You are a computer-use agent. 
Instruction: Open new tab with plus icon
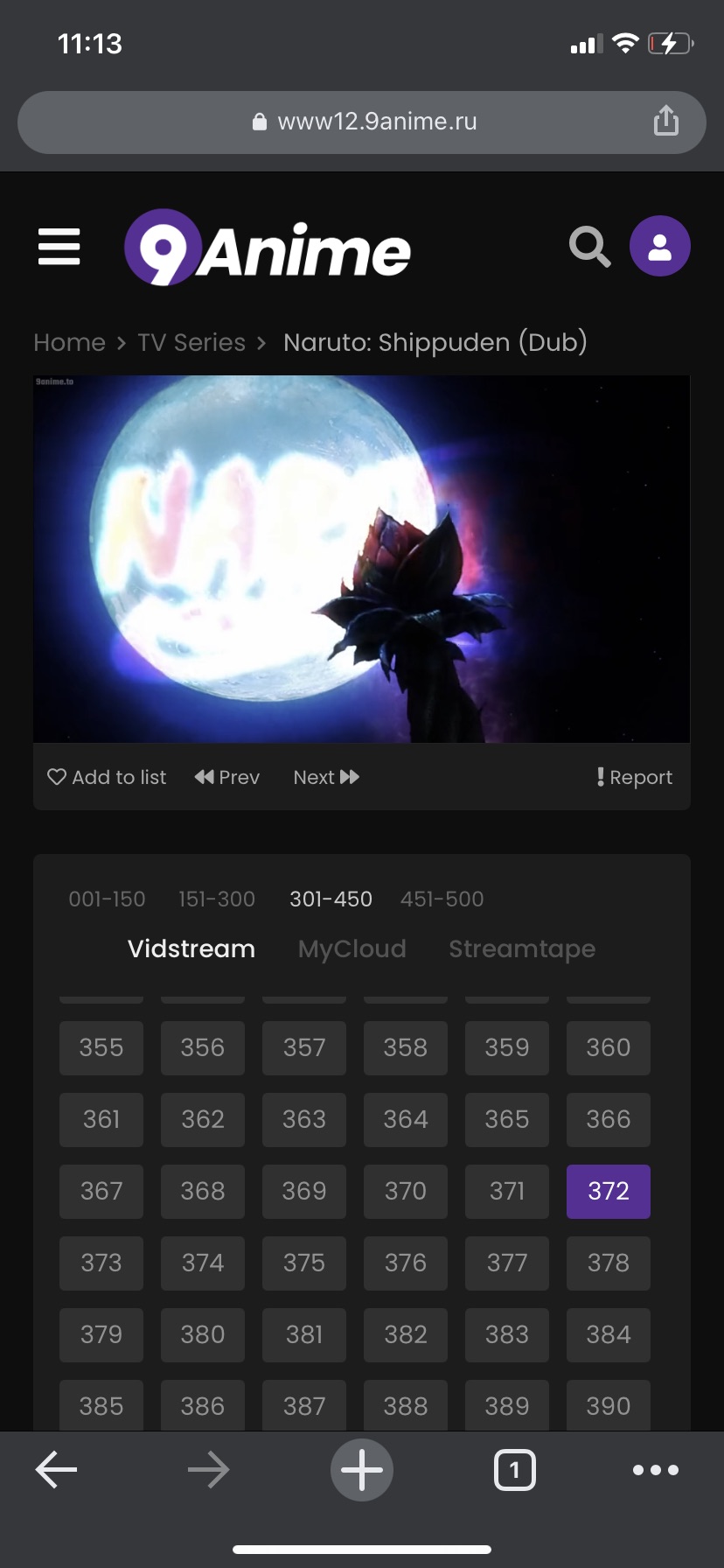(x=362, y=1470)
